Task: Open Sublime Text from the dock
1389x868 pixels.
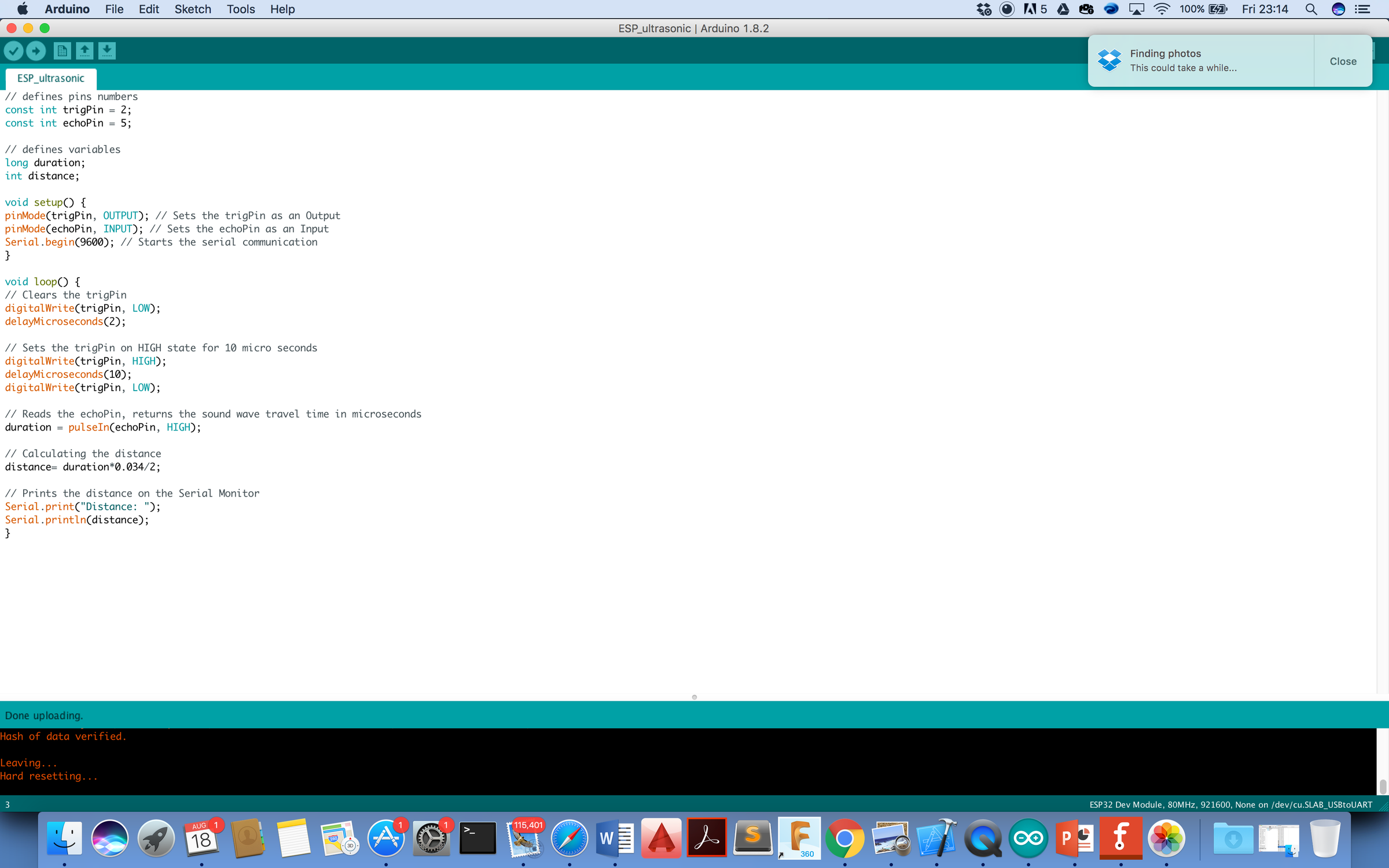Action: point(753,838)
